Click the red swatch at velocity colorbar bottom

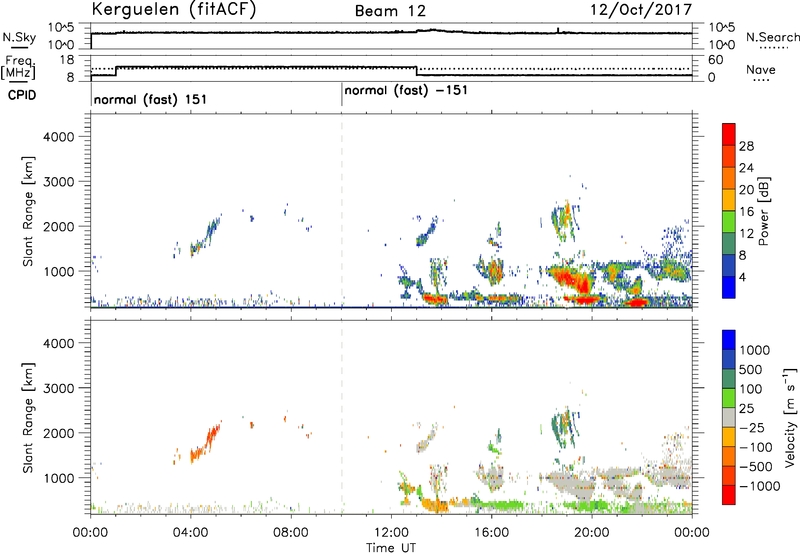[x=729, y=495]
